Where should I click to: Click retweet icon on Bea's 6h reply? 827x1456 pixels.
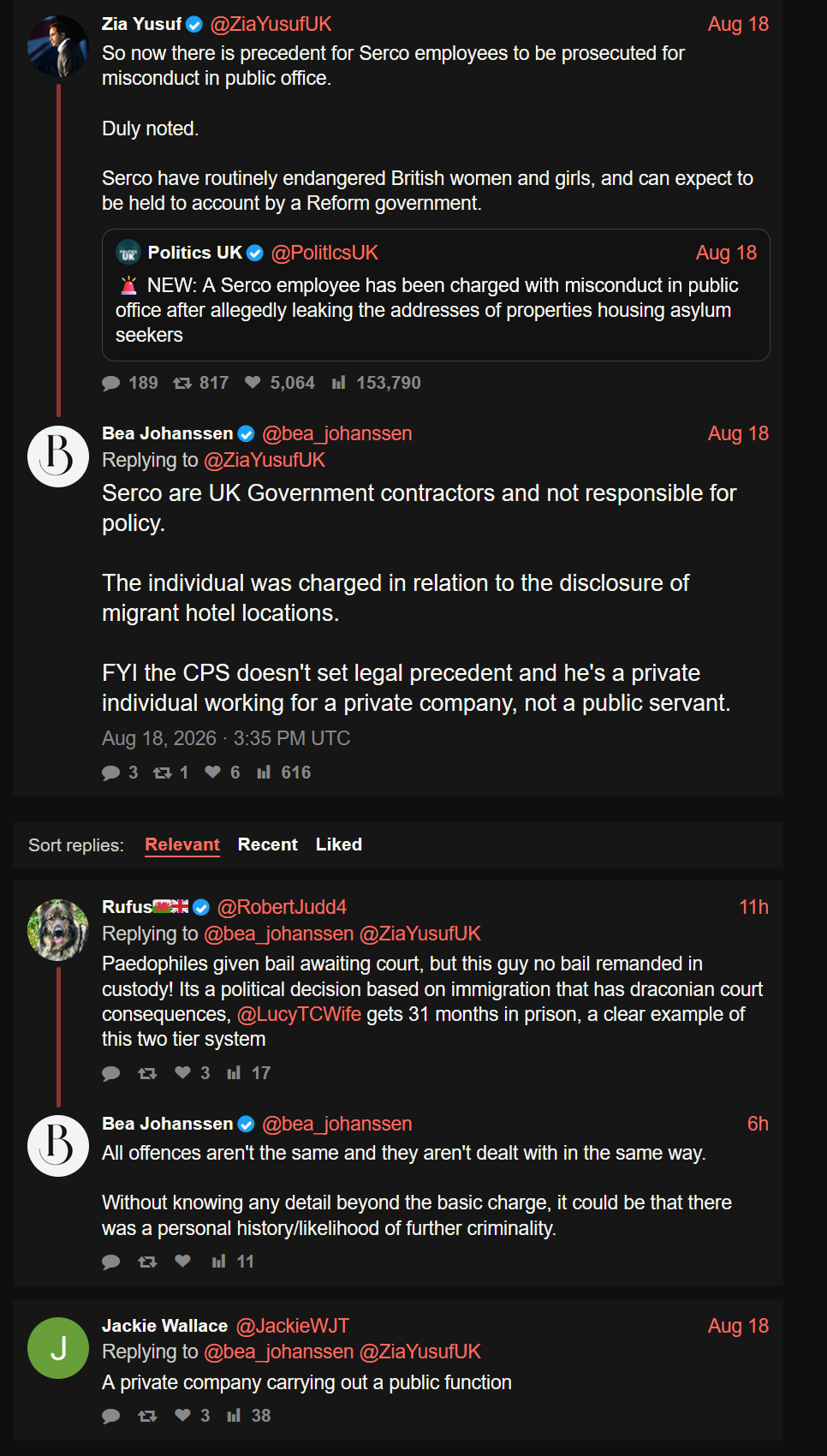point(147,1262)
